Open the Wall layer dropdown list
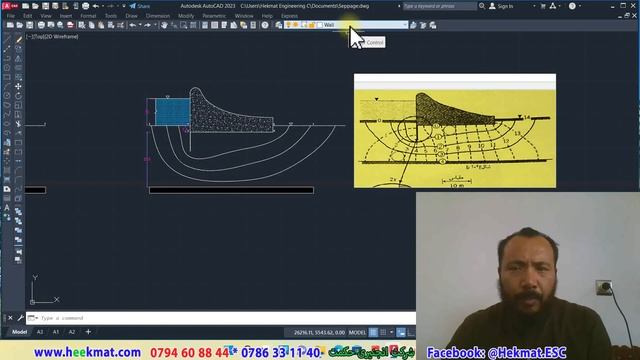The width and height of the screenshot is (640, 360). tap(346, 25)
